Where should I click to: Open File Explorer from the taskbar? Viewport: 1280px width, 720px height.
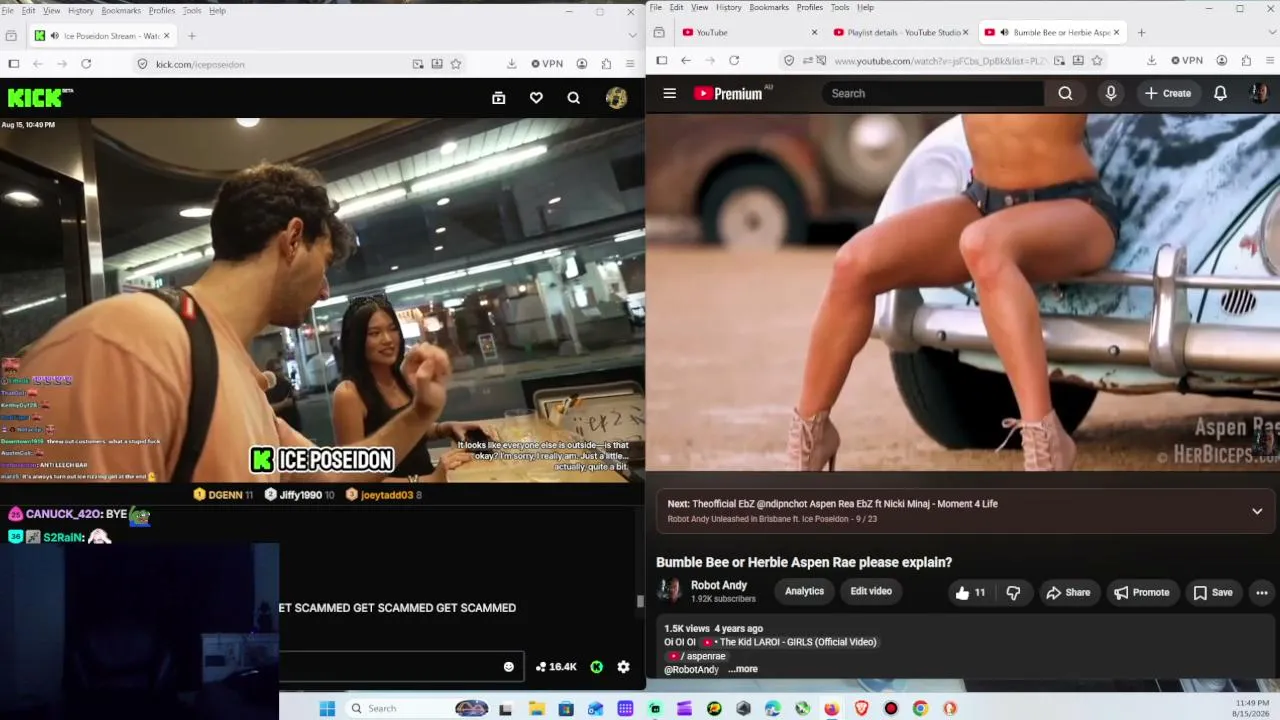point(537,709)
